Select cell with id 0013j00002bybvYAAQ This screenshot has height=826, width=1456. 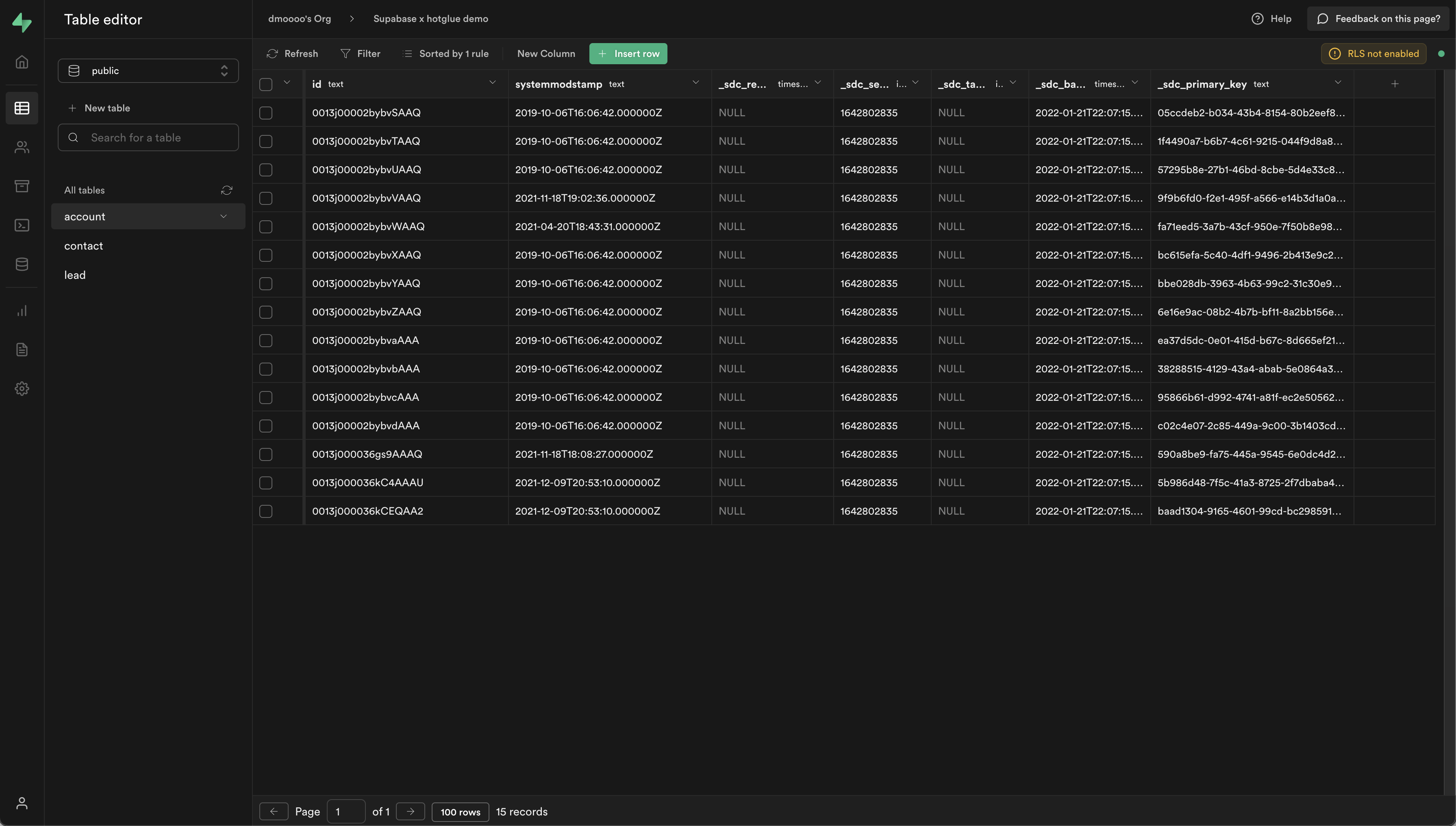pyautogui.click(x=406, y=283)
